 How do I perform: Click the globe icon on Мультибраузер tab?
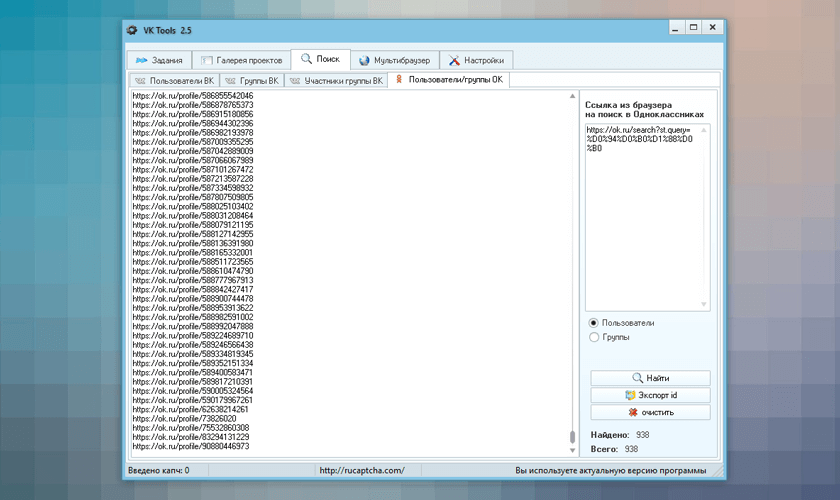point(364,61)
